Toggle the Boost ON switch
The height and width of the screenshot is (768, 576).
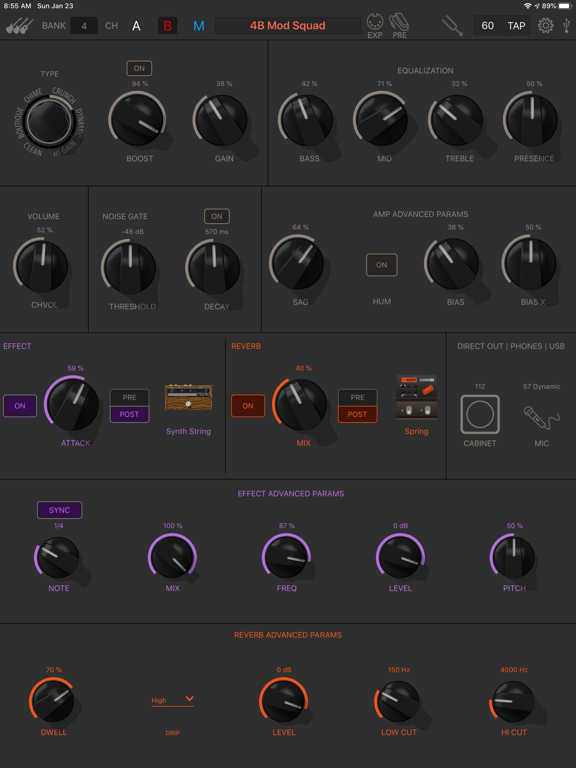point(139,68)
